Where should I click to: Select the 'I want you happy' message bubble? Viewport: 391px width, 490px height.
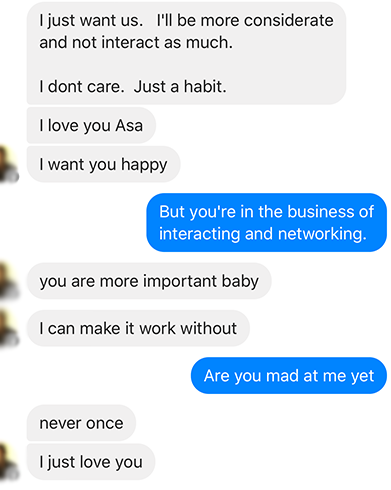103,164
